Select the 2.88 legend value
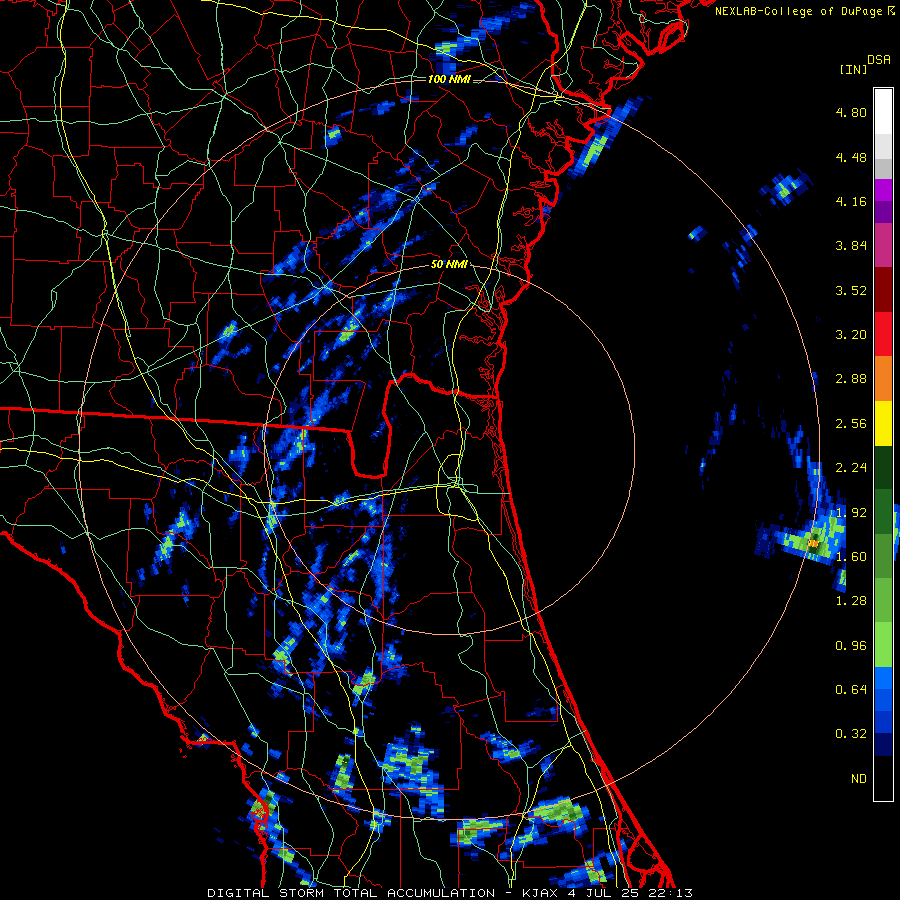Viewport: 900px width, 900px height. coord(851,379)
